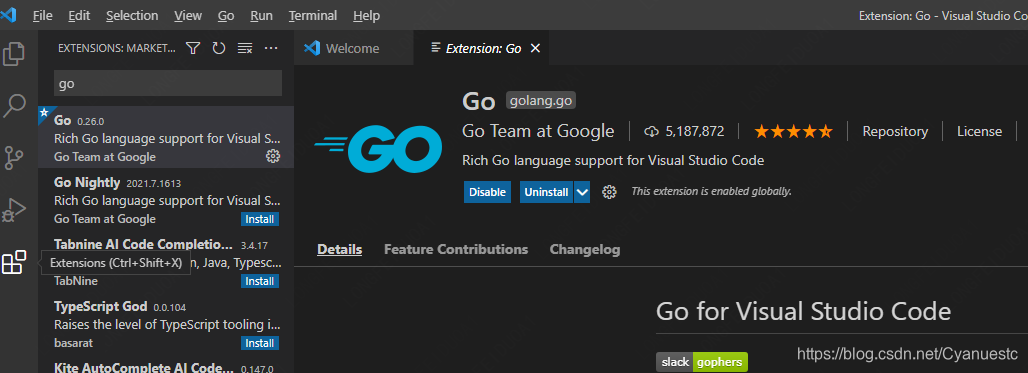Close the Extension: Go tab

(535, 48)
